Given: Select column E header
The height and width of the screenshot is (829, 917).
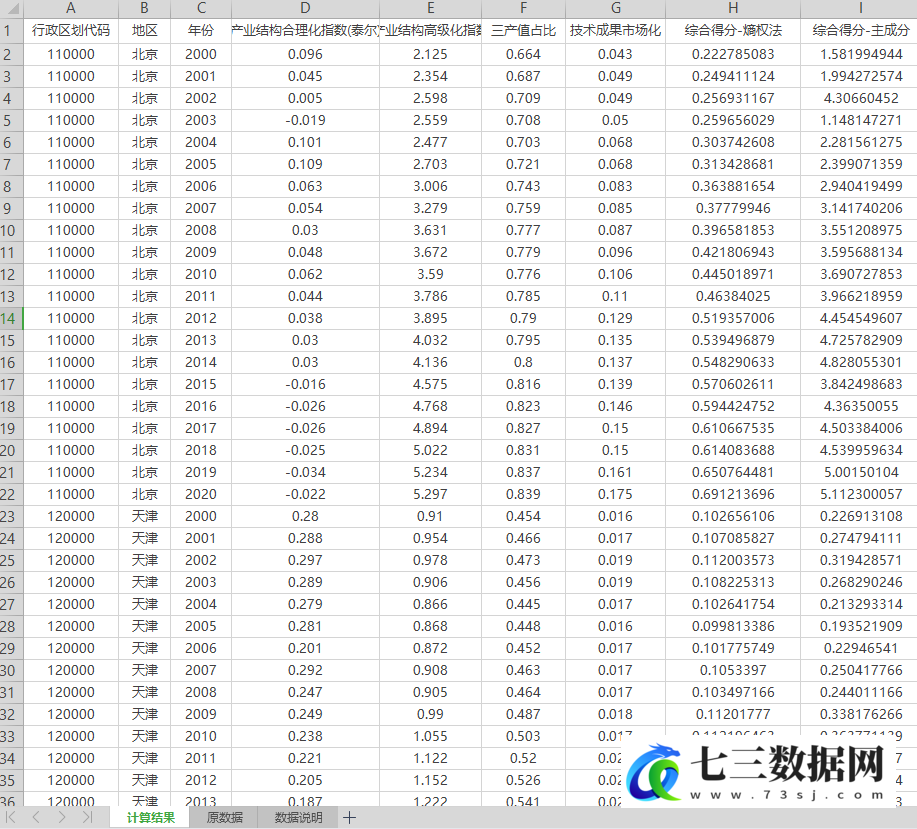Looking at the screenshot, I should (430, 8).
